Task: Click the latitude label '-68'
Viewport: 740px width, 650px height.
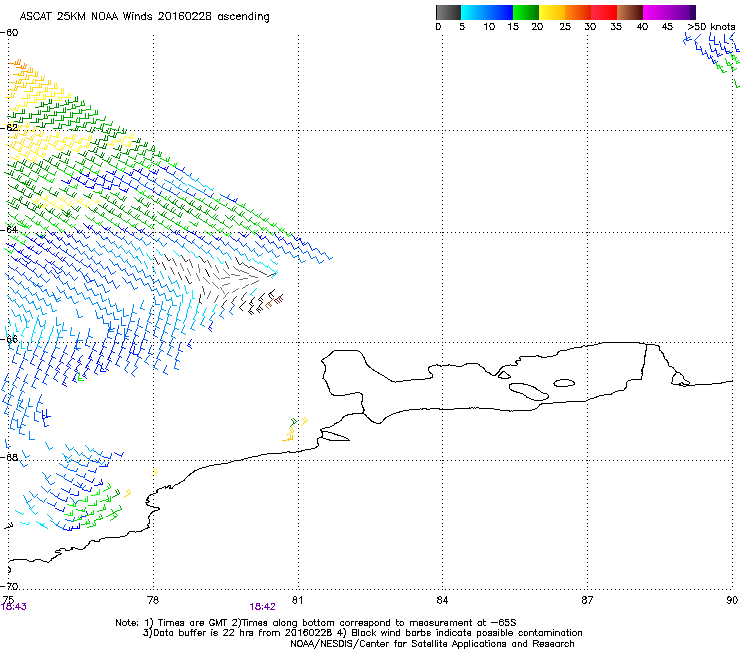Action: point(9,457)
